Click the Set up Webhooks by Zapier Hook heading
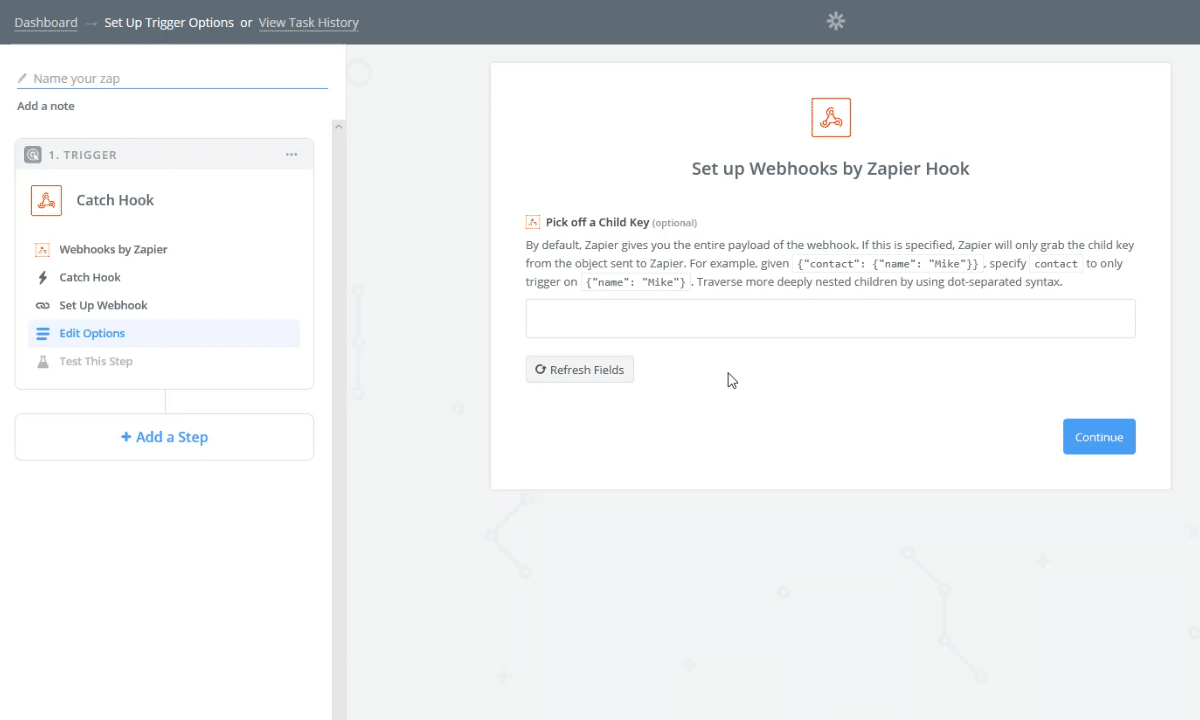Viewport: 1200px width, 720px height. pyautogui.click(x=831, y=169)
